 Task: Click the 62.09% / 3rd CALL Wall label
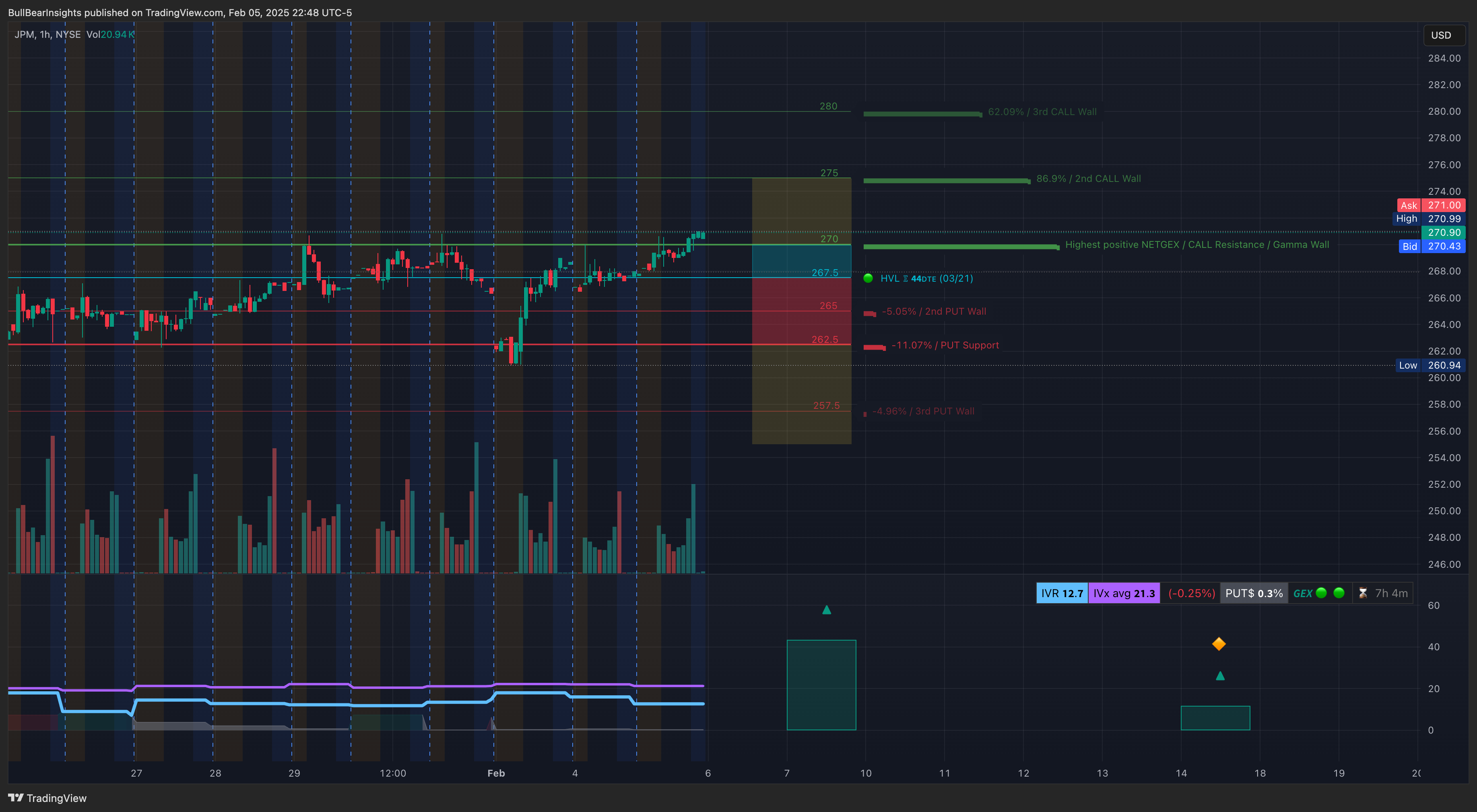(x=1042, y=112)
